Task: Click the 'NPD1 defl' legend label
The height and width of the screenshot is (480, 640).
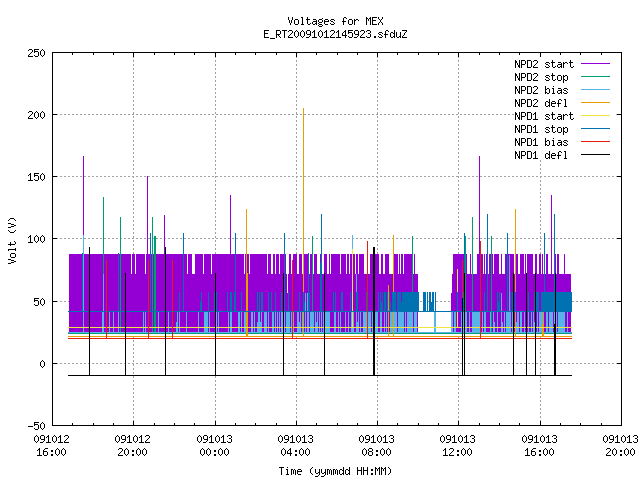Action: pyautogui.click(x=541, y=156)
